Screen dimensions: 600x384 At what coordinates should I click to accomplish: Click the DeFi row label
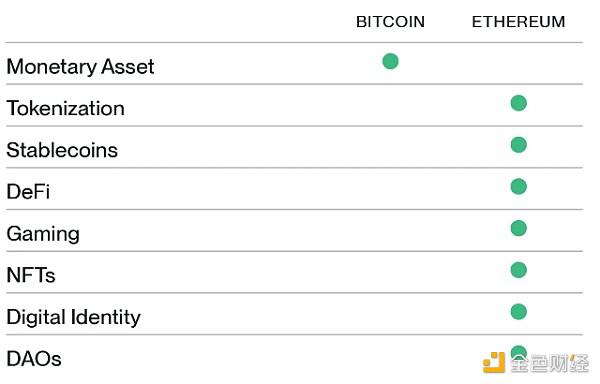coord(28,192)
